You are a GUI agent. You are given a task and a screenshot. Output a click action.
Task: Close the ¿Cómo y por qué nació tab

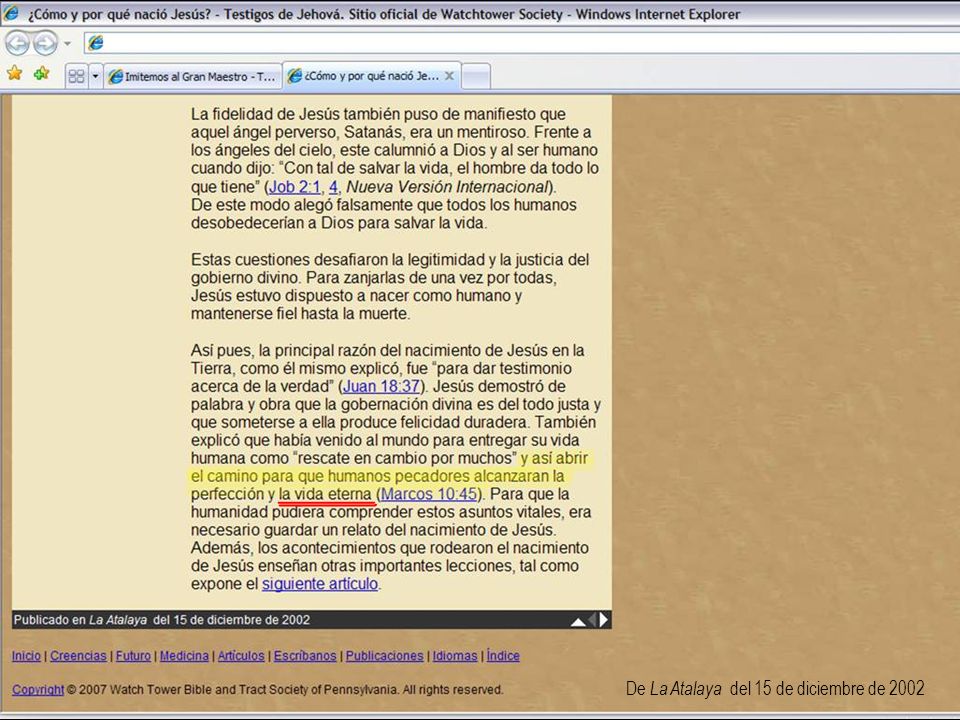[449, 76]
